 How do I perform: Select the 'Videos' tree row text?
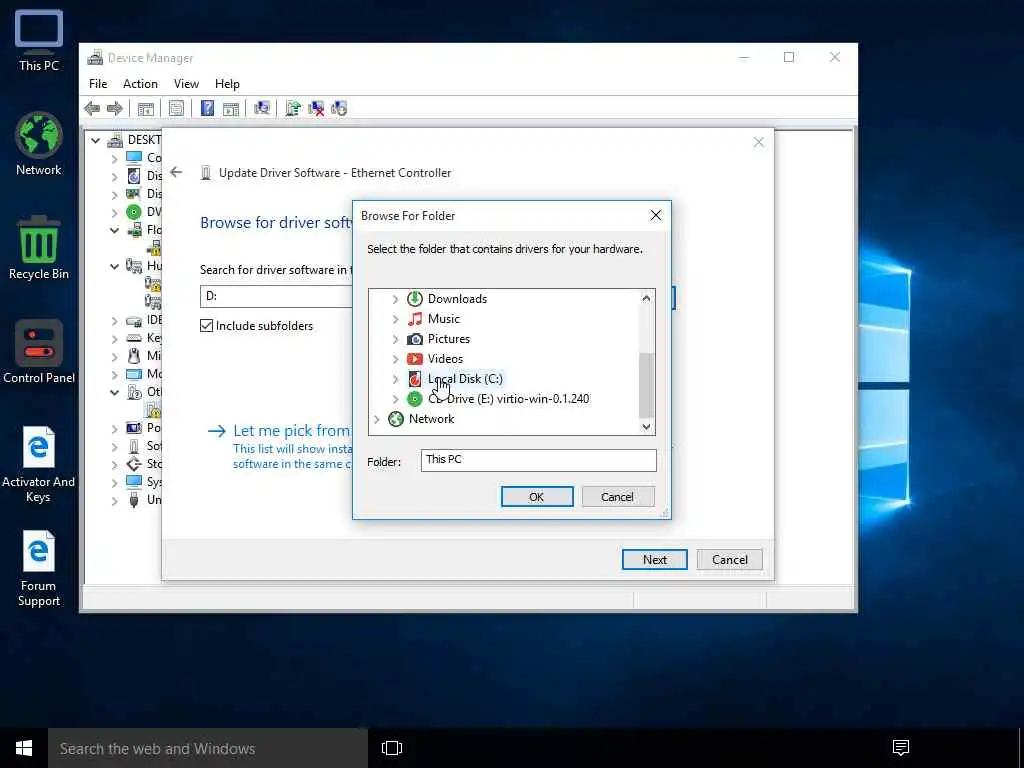[445, 359]
